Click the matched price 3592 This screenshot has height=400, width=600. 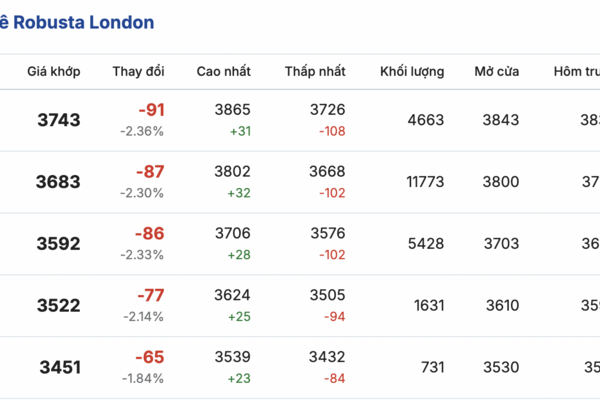(x=59, y=244)
